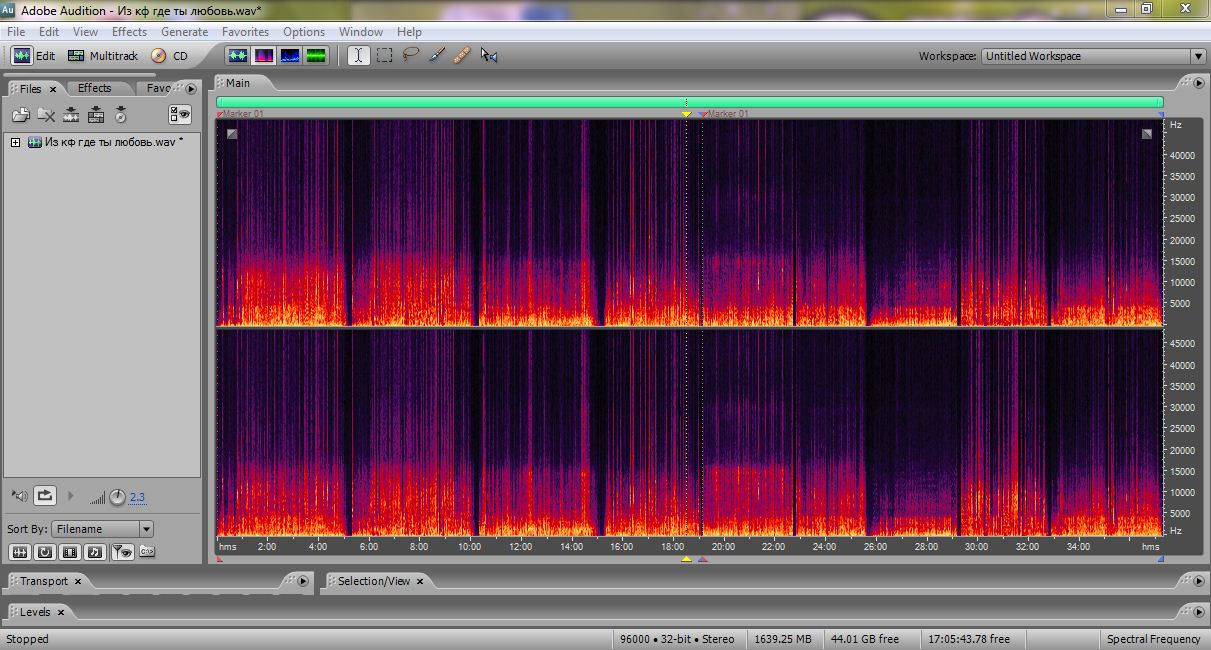
Task: Switch to Waveform Display view
Action: point(238,56)
